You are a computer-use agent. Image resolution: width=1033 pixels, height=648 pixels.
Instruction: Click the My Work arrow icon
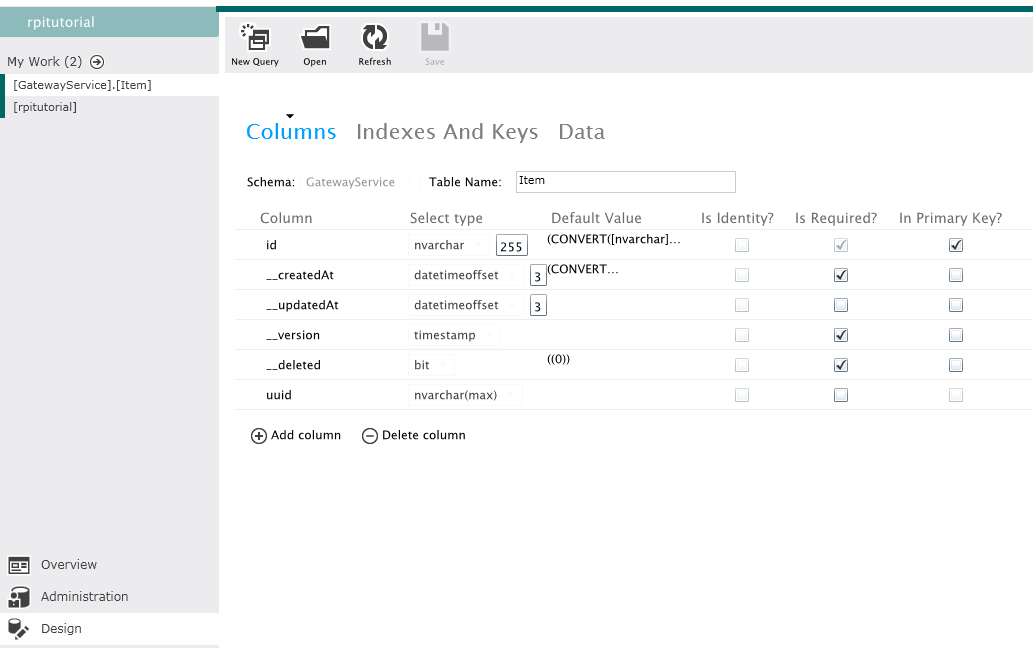point(97,62)
